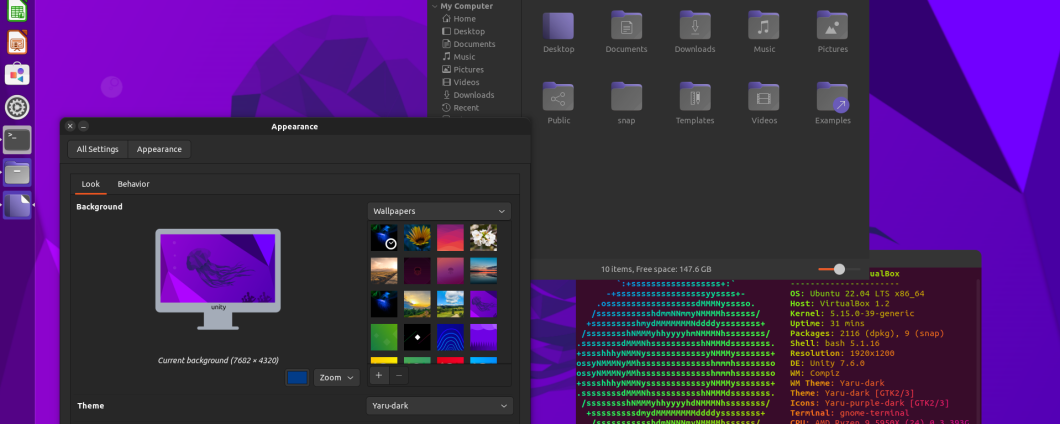Add a wallpaper with the plus button
The image size is (1060, 424).
[379, 376]
